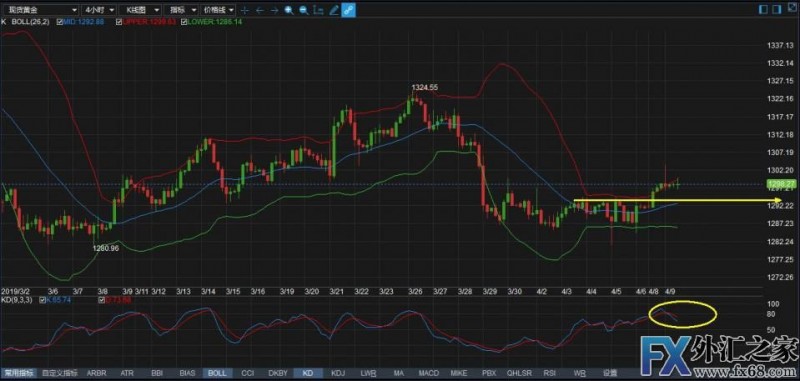Select the CCI indicator
Viewport: 800px width, 381px height.
pos(247,373)
